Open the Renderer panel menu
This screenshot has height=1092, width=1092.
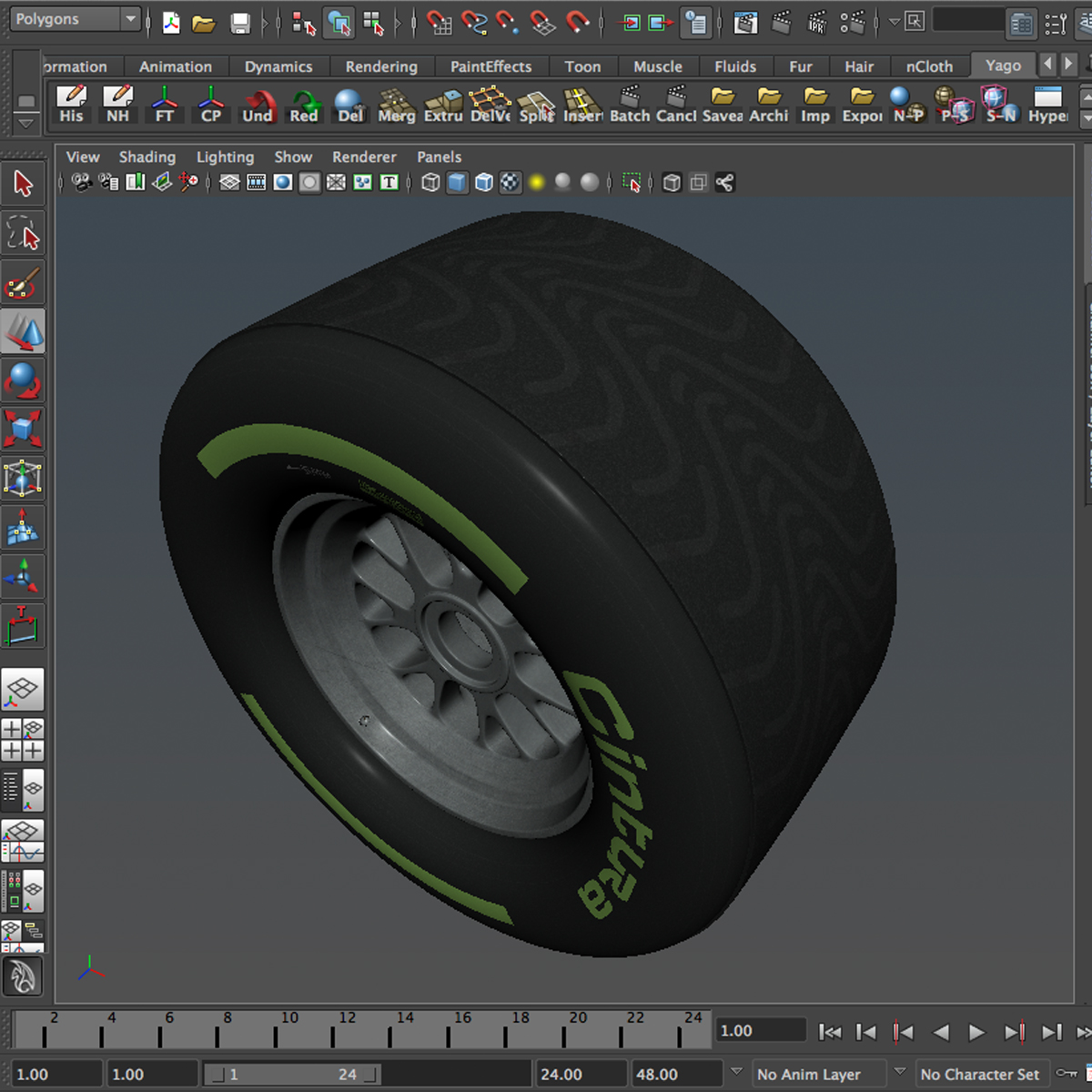(x=364, y=157)
